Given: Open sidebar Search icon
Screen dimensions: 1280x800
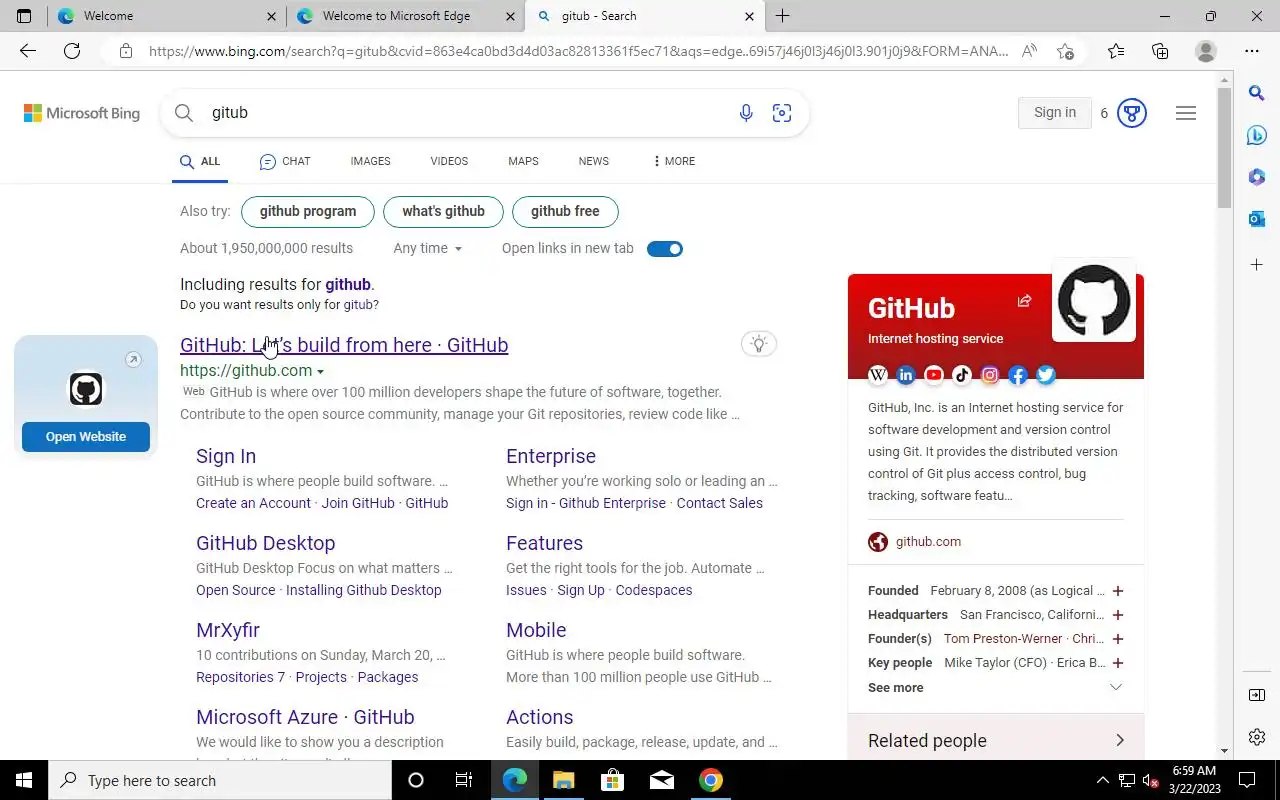Looking at the screenshot, I should (1257, 93).
